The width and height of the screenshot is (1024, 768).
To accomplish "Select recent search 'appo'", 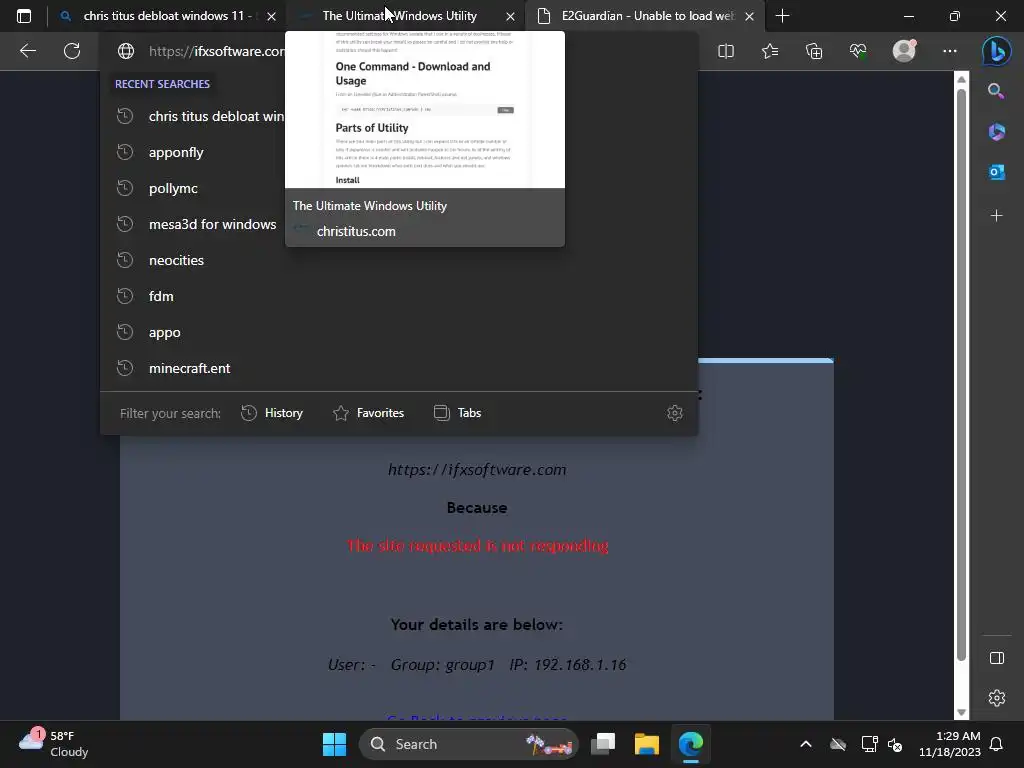I will click(x=398, y=332).
